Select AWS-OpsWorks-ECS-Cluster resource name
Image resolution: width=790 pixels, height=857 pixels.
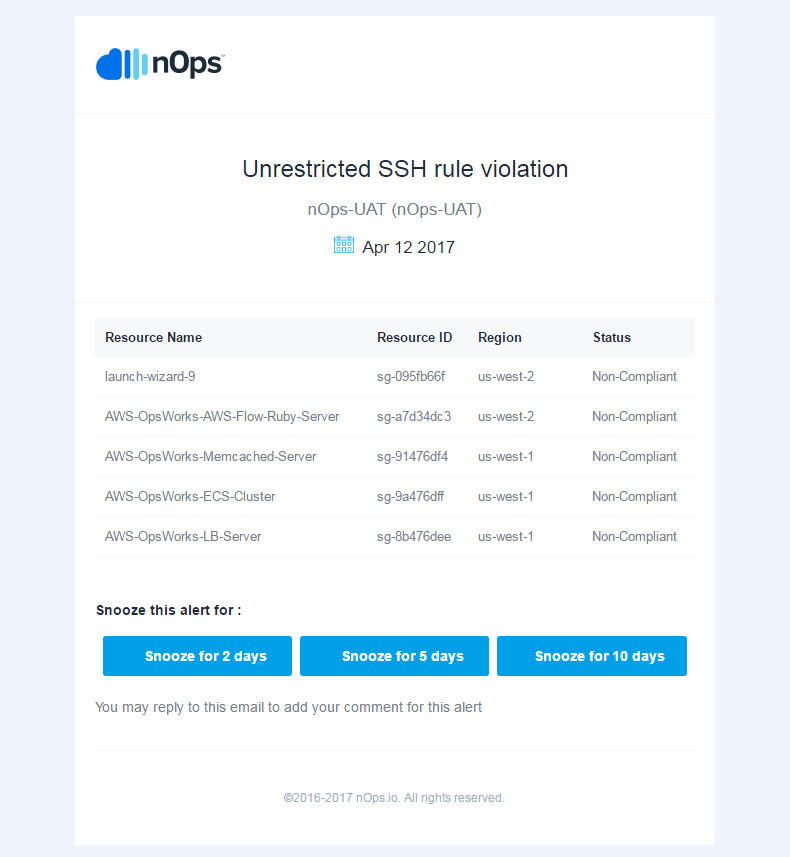click(190, 496)
